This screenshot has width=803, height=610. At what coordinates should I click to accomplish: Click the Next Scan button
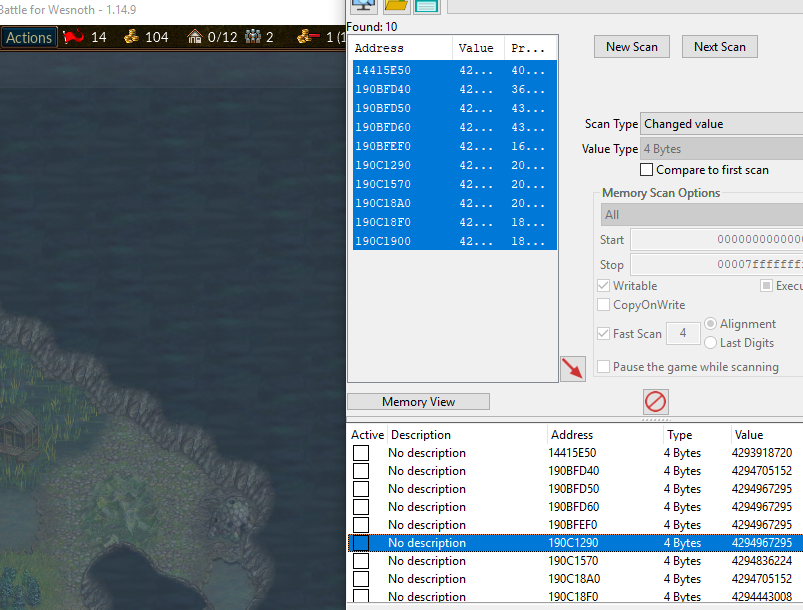click(x=720, y=47)
